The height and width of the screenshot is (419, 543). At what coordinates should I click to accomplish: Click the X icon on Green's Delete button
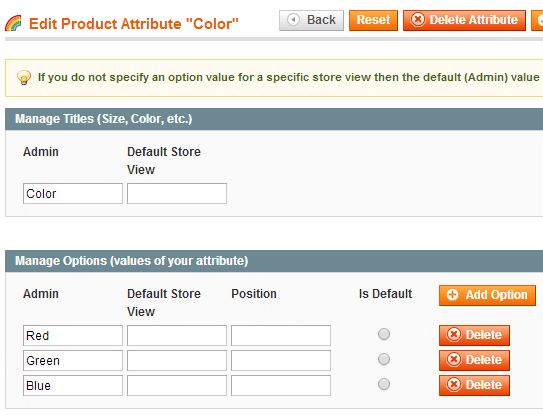454,360
